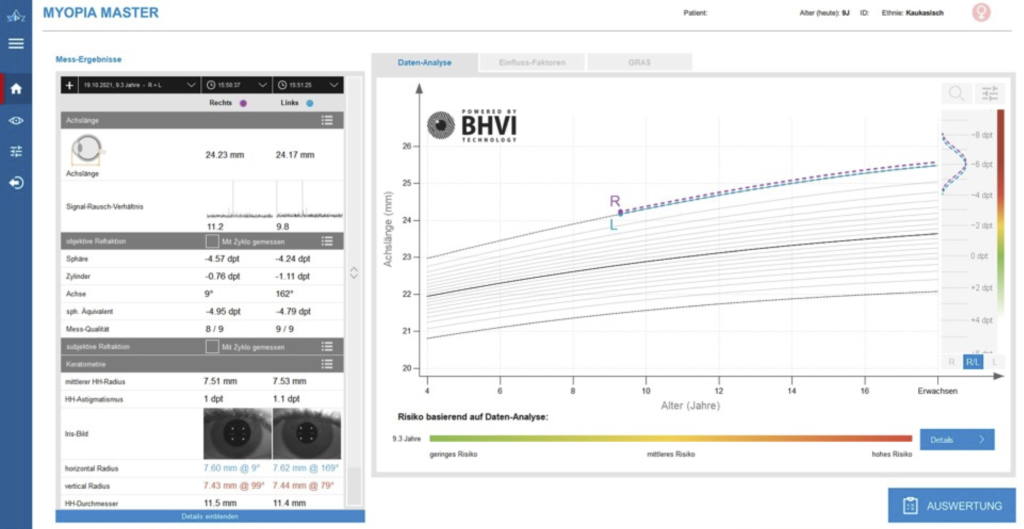1024x529 pixels.
Task: Open the 15:50:37 time dropdown
Action: 236,86
